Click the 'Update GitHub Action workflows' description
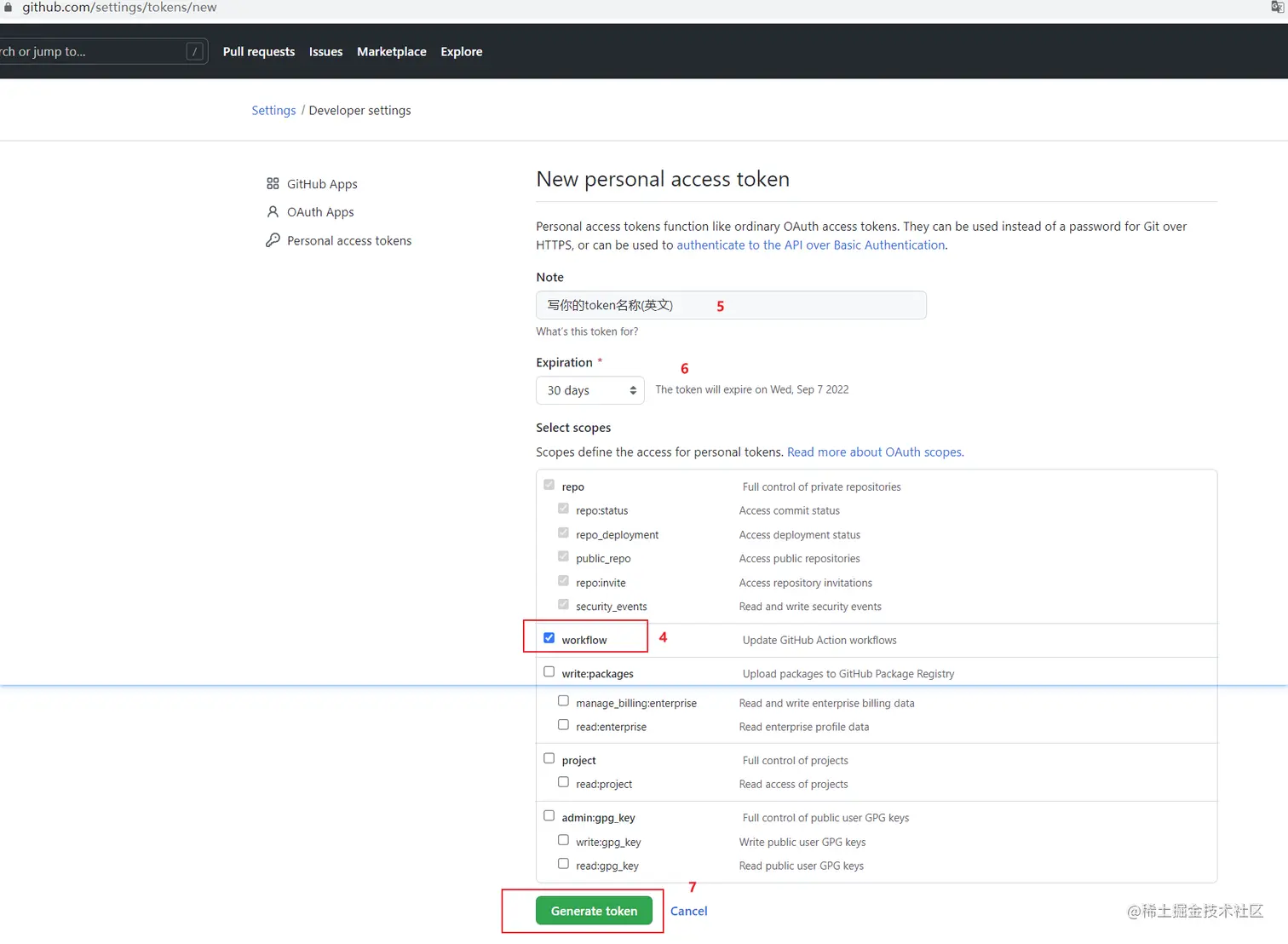The width and height of the screenshot is (1288, 944). pyautogui.click(x=819, y=641)
